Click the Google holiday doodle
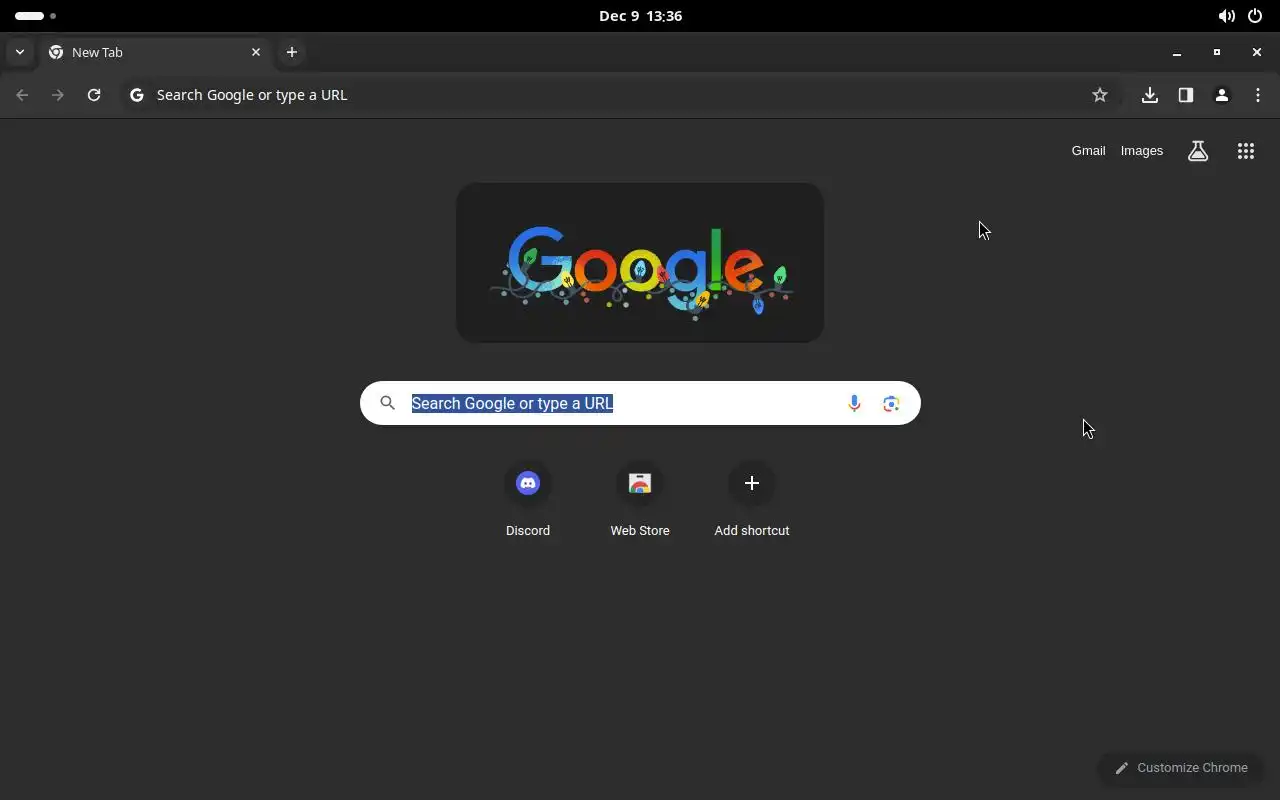Screen dimensions: 1280x800 [640, 263]
